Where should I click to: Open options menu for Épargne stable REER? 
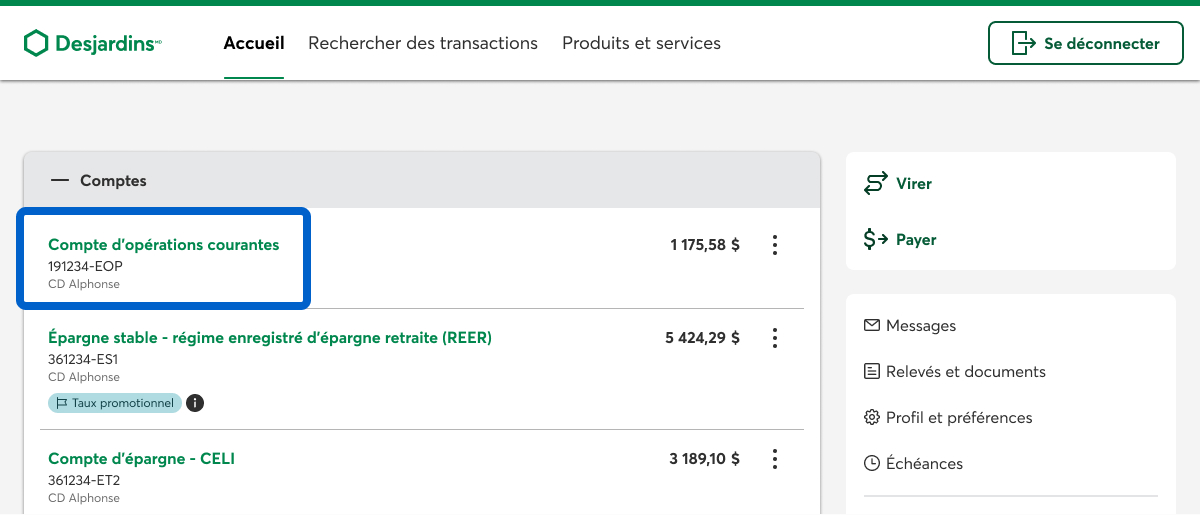point(774,338)
